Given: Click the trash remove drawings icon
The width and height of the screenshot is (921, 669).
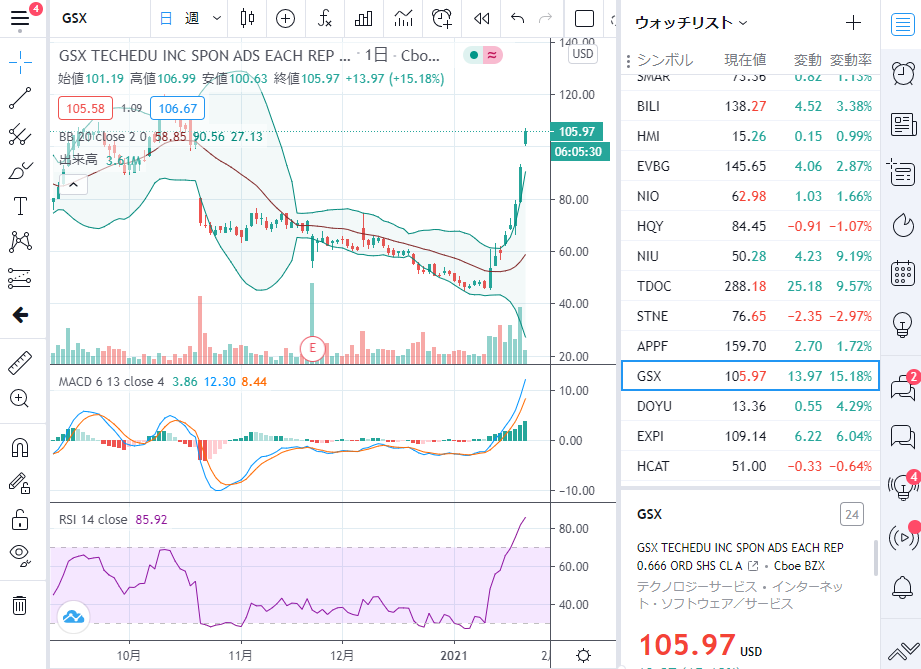Looking at the screenshot, I should click(20, 605).
